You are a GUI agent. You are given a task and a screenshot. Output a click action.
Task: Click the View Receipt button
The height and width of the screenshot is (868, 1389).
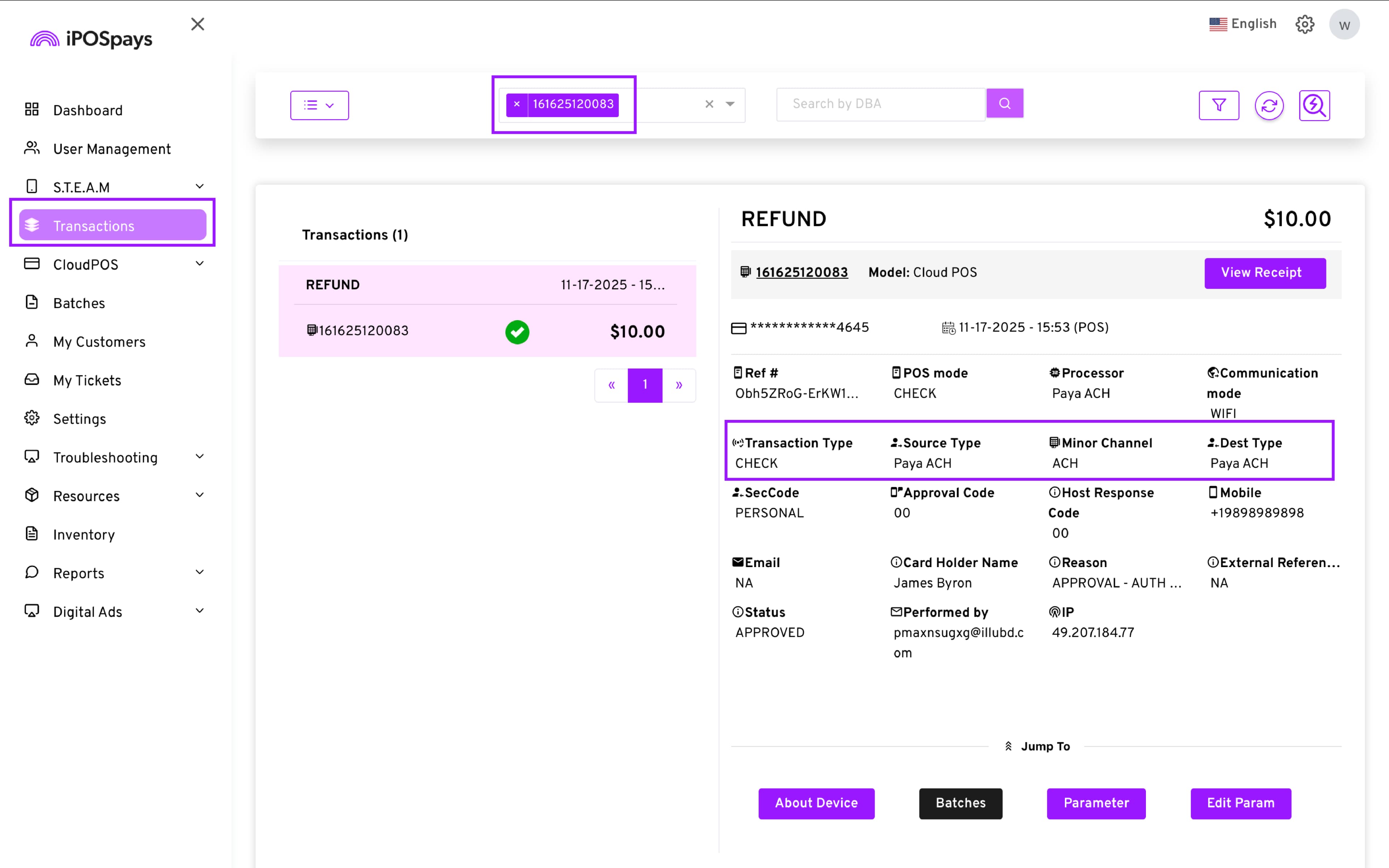click(x=1265, y=273)
